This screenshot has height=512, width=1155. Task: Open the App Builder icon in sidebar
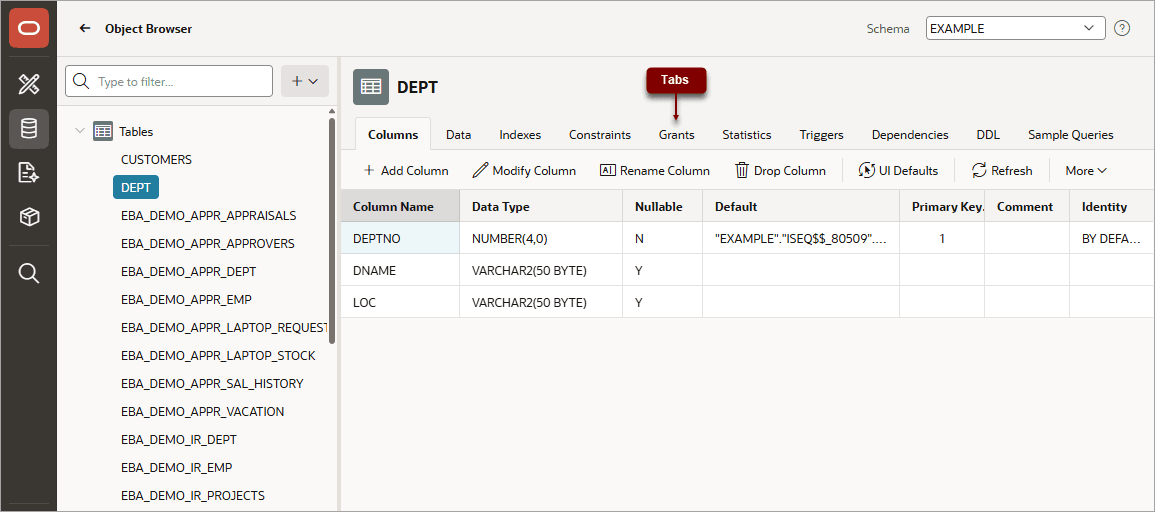pyautogui.click(x=29, y=85)
